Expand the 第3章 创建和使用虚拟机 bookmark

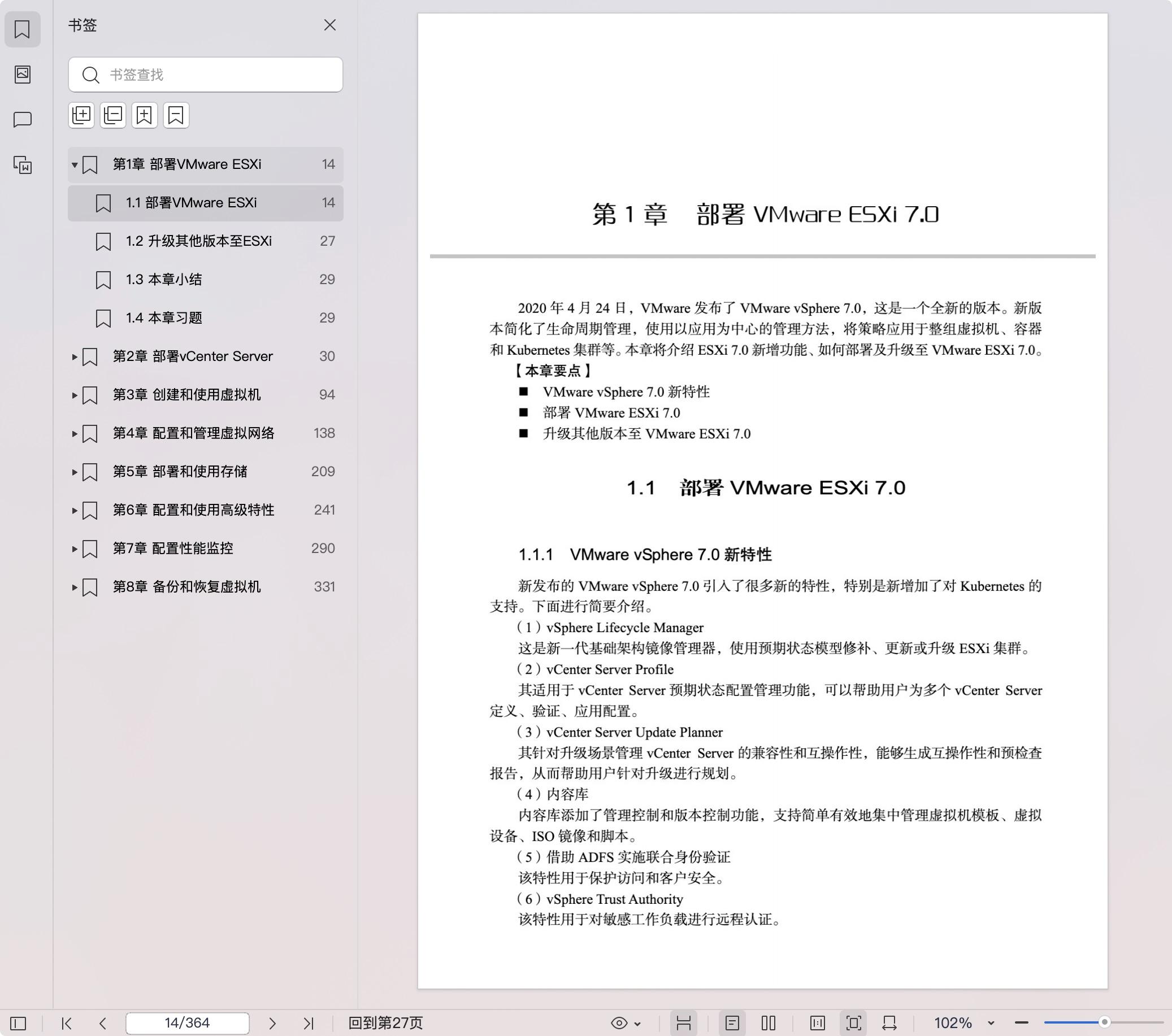click(x=75, y=395)
